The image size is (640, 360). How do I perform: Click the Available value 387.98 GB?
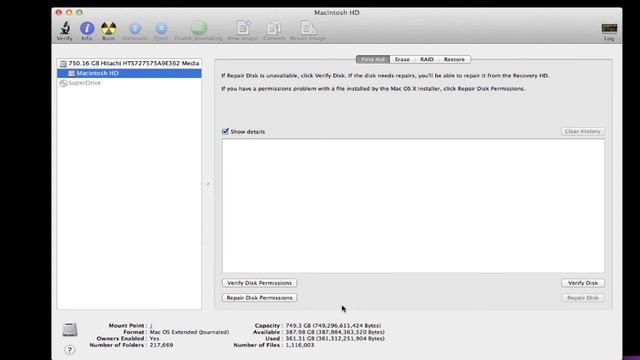[x=335, y=332]
